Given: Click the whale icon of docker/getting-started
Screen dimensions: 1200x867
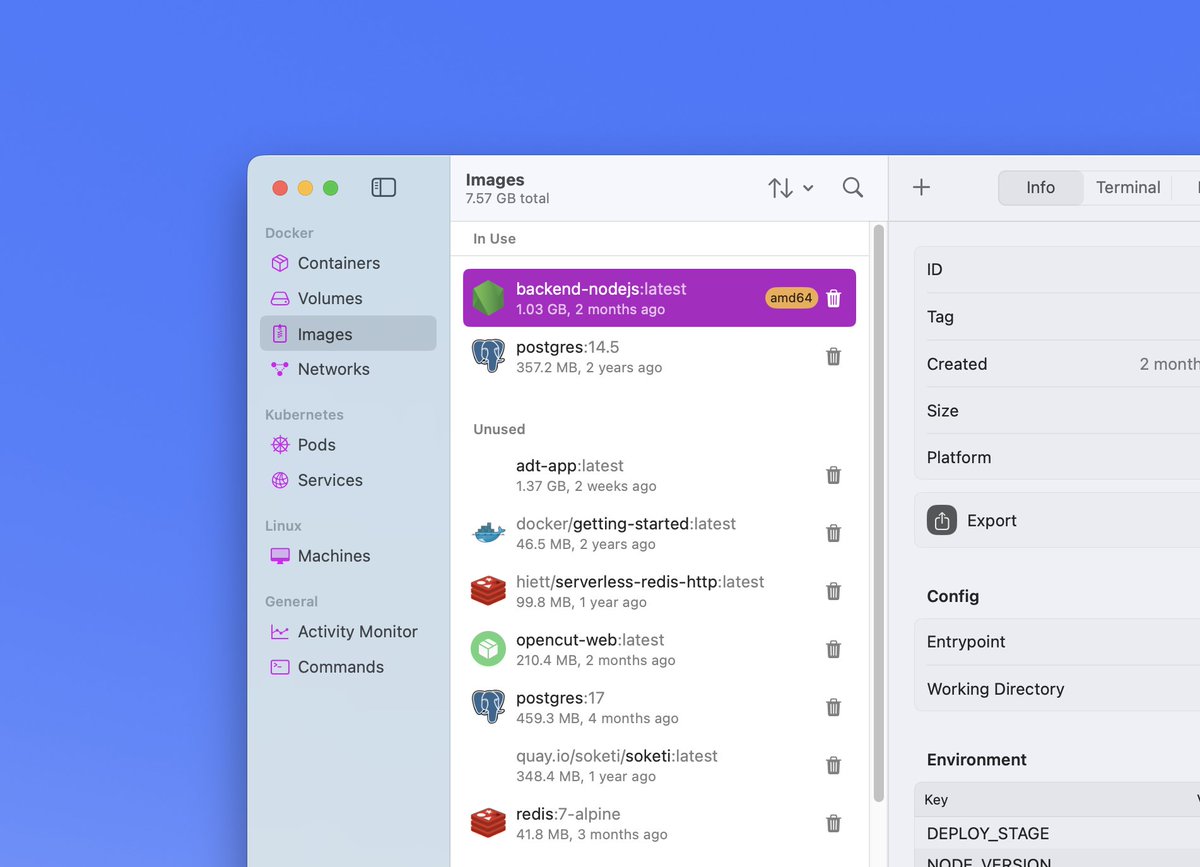Looking at the screenshot, I should [488, 533].
